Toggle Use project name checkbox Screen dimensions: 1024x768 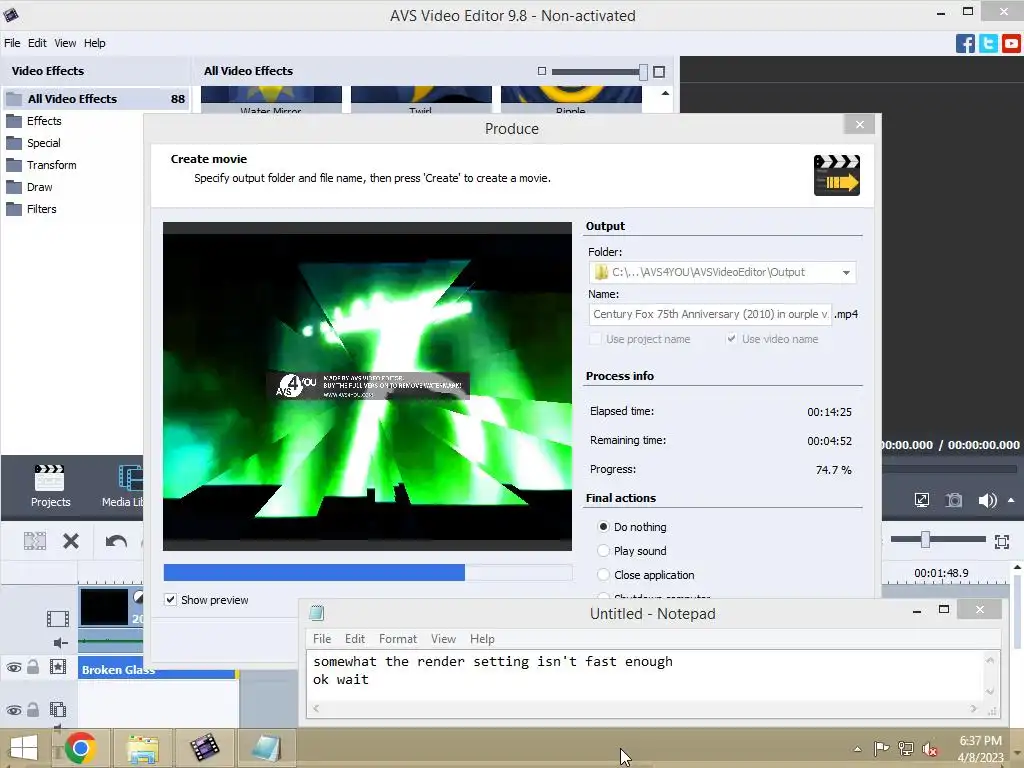(x=595, y=339)
